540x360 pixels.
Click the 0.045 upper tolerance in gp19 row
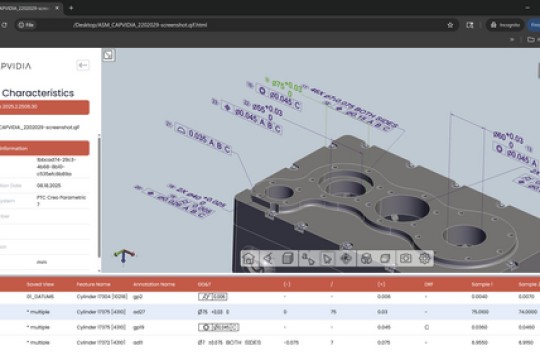pyautogui.click(x=384, y=327)
